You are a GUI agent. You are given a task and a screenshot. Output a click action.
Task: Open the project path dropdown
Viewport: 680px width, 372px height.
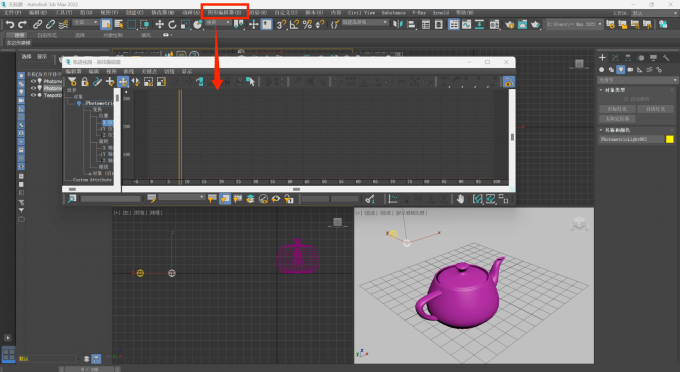[574, 24]
